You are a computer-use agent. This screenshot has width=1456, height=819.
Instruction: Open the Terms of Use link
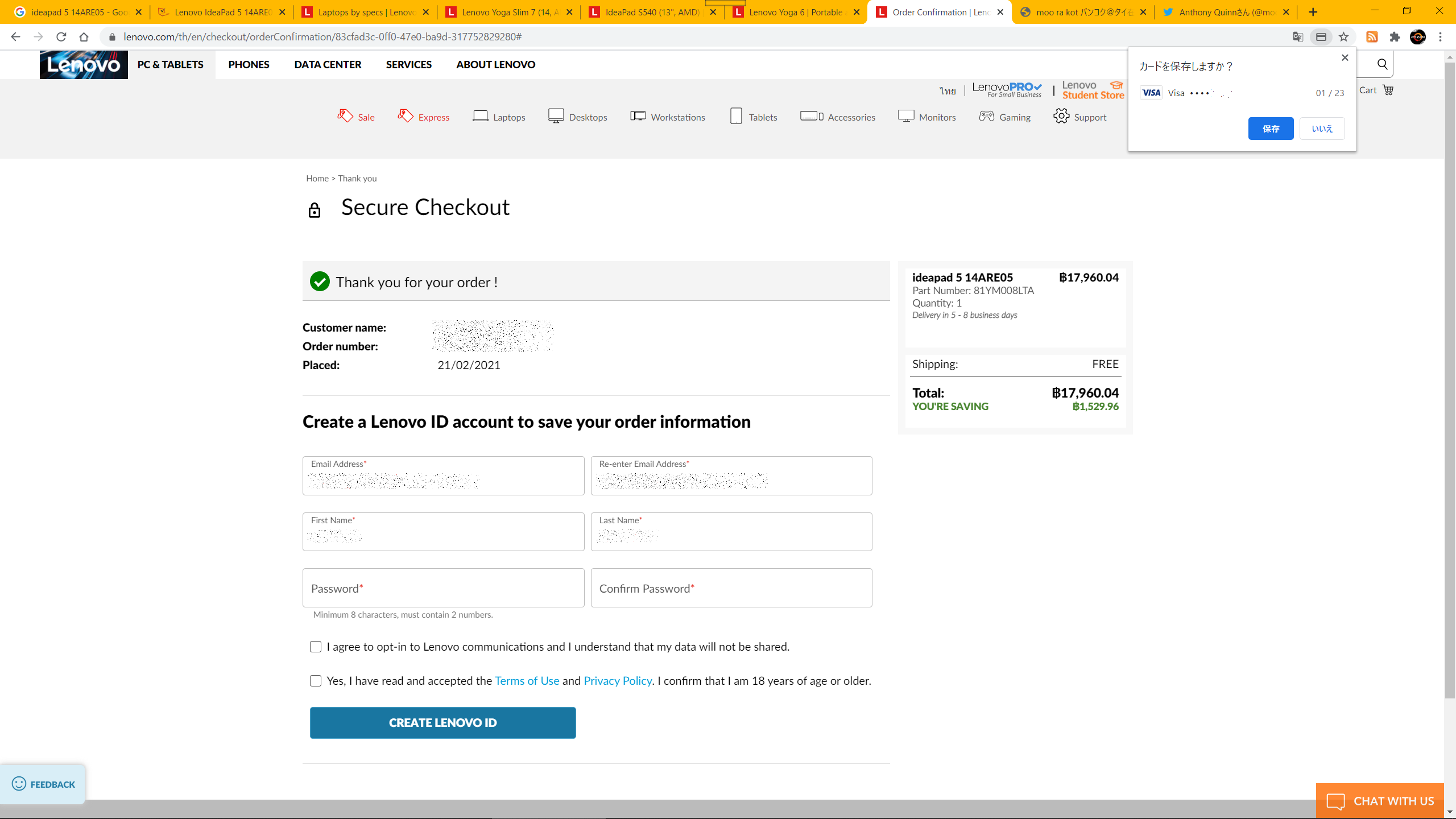click(x=527, y=681)
